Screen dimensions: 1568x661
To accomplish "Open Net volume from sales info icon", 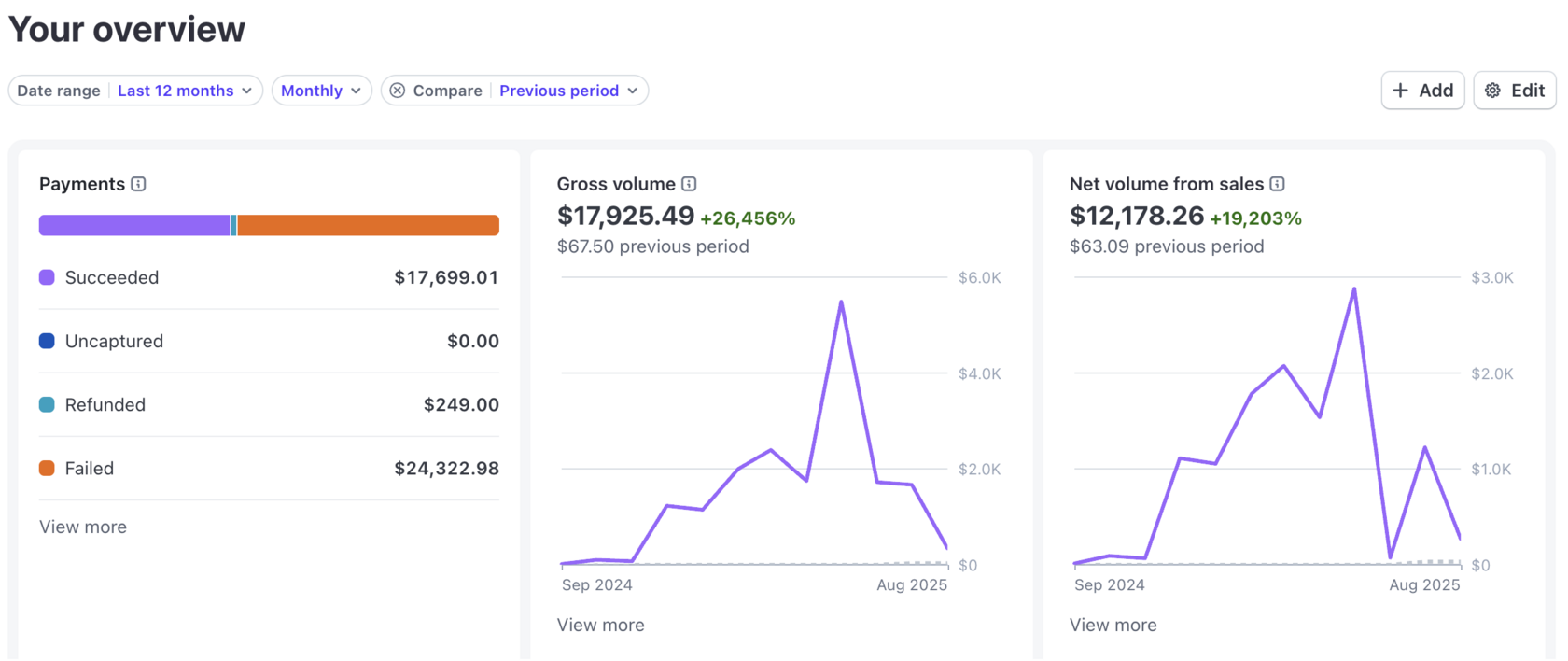I will tap(1277, 184).
